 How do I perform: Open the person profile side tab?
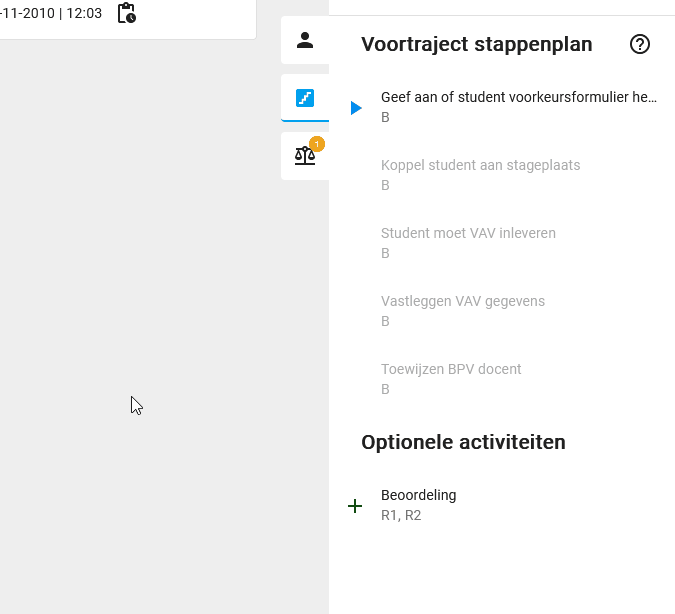pos(305,40)
